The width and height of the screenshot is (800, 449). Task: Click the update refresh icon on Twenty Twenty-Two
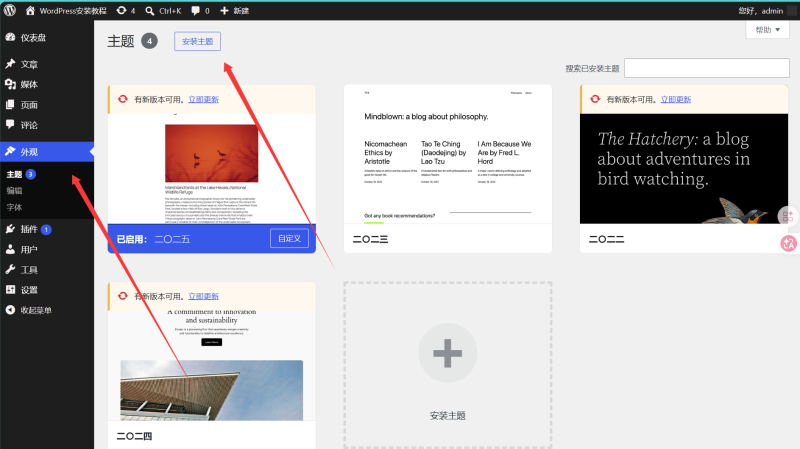tap(595, 99)
